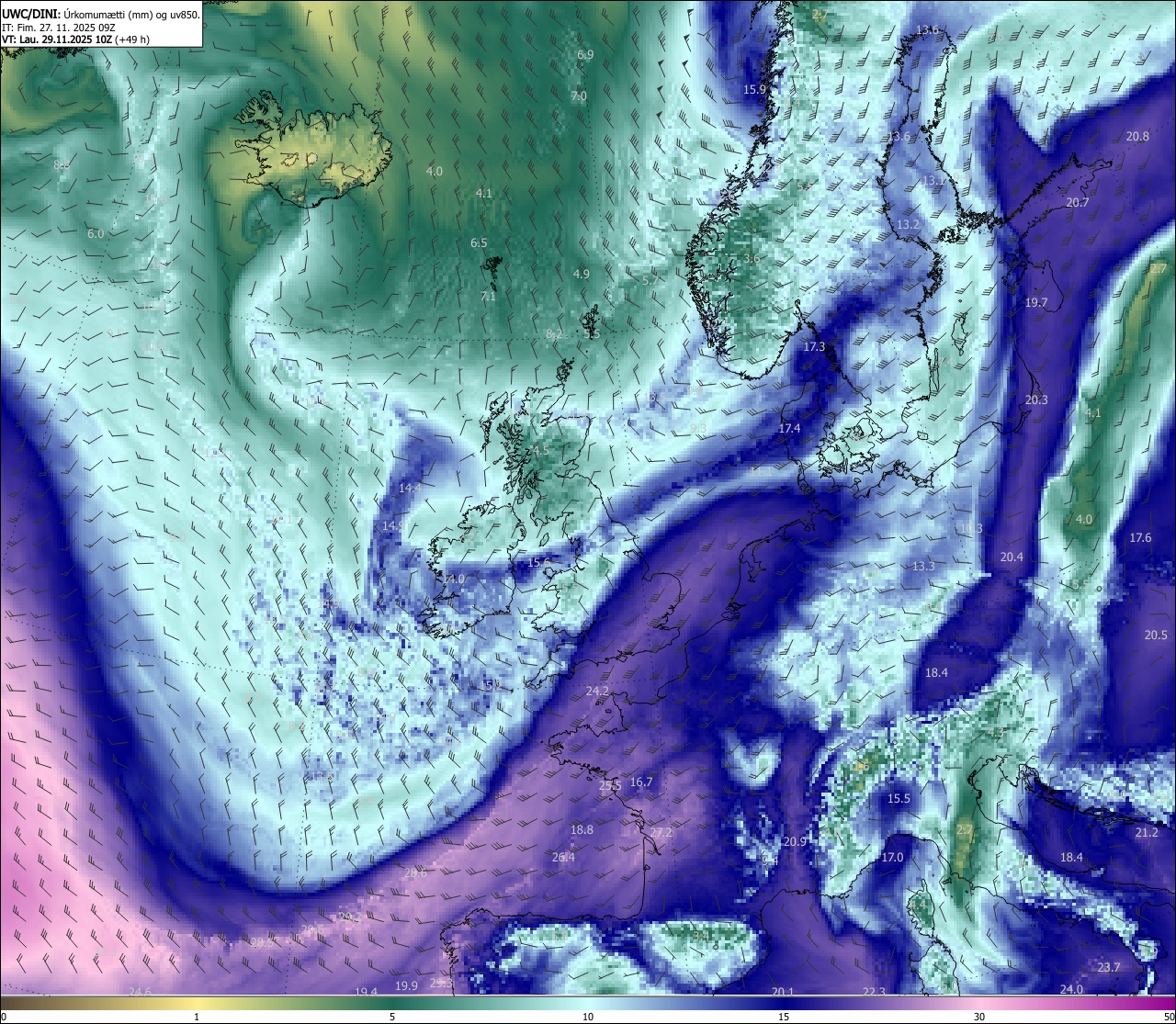Image resolution: width=1176 pixels, height=1024 pixels.
Task: Click the 13.3 value label
Action: [923, 566]
